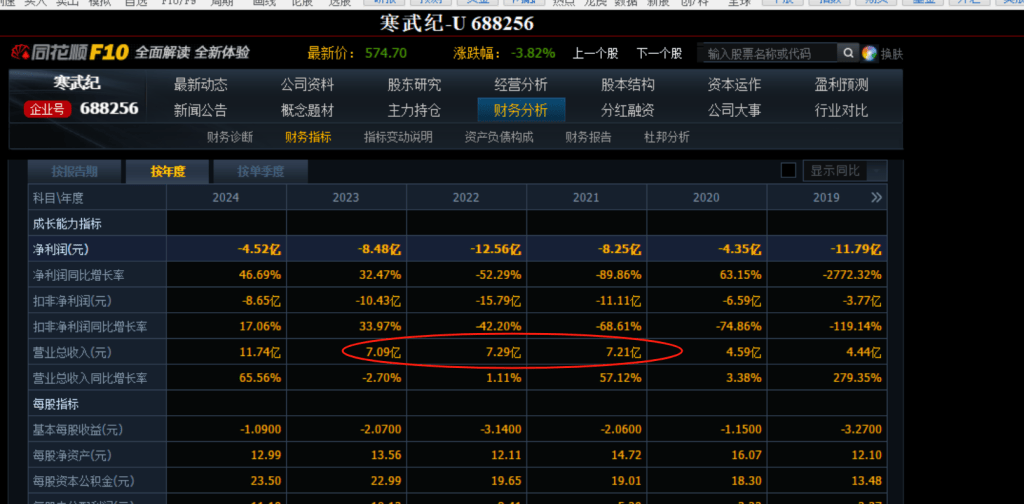
Task: Select the 按年度 tab
Action: coord(168,172)
